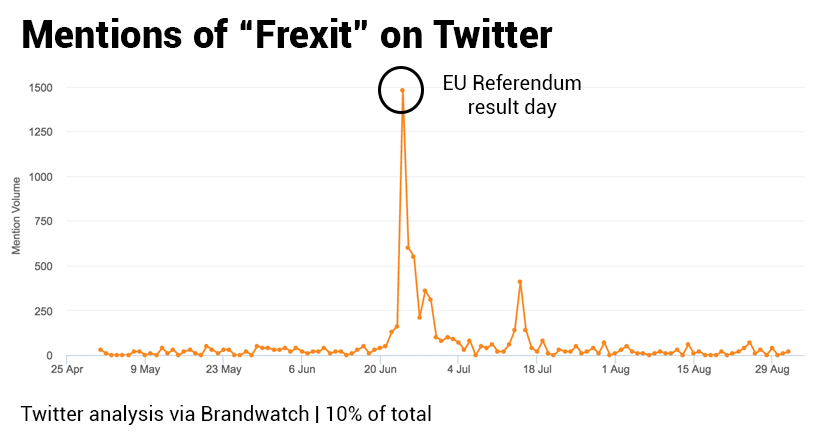Image resolution: width=820 pixels, height=437 pixels.
Task: Click the "23 May" x-axis date
Action: 224,370
